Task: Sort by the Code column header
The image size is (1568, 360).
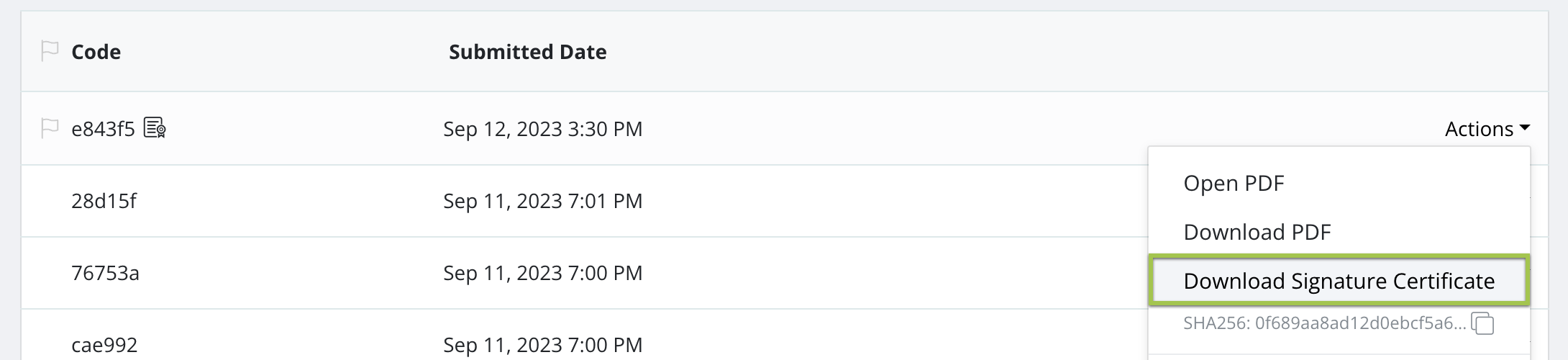Action: [x=96, y=52]
